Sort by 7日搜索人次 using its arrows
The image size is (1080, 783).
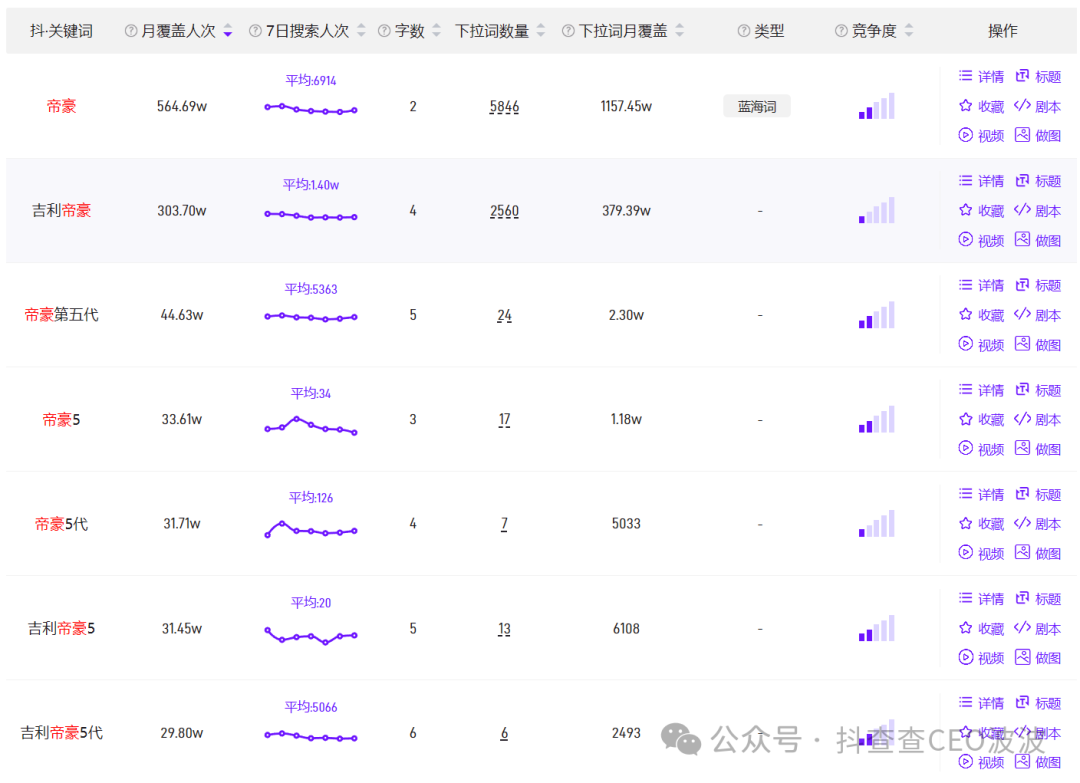[x=361, y=31]
